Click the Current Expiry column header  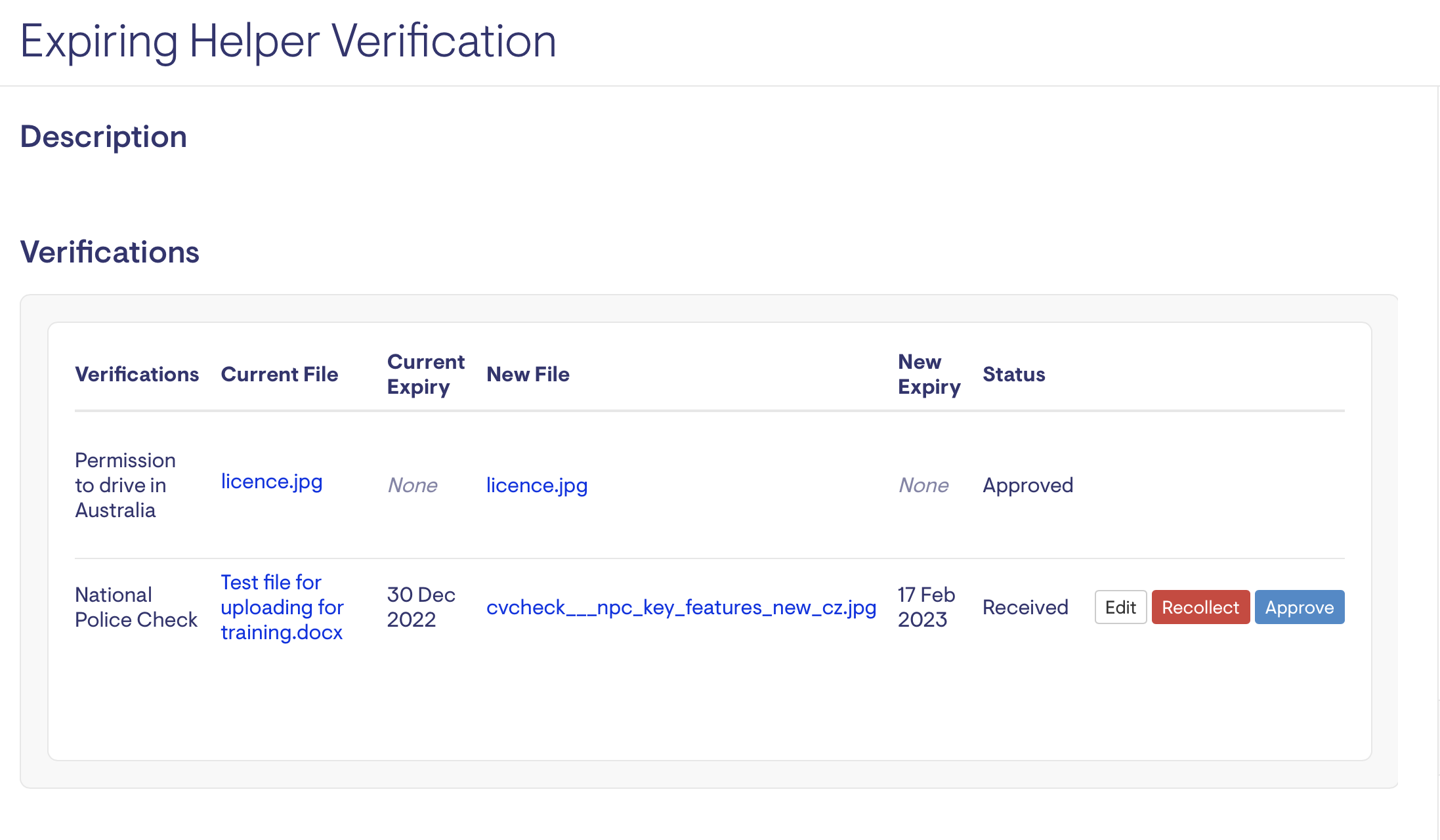(425, 374)
